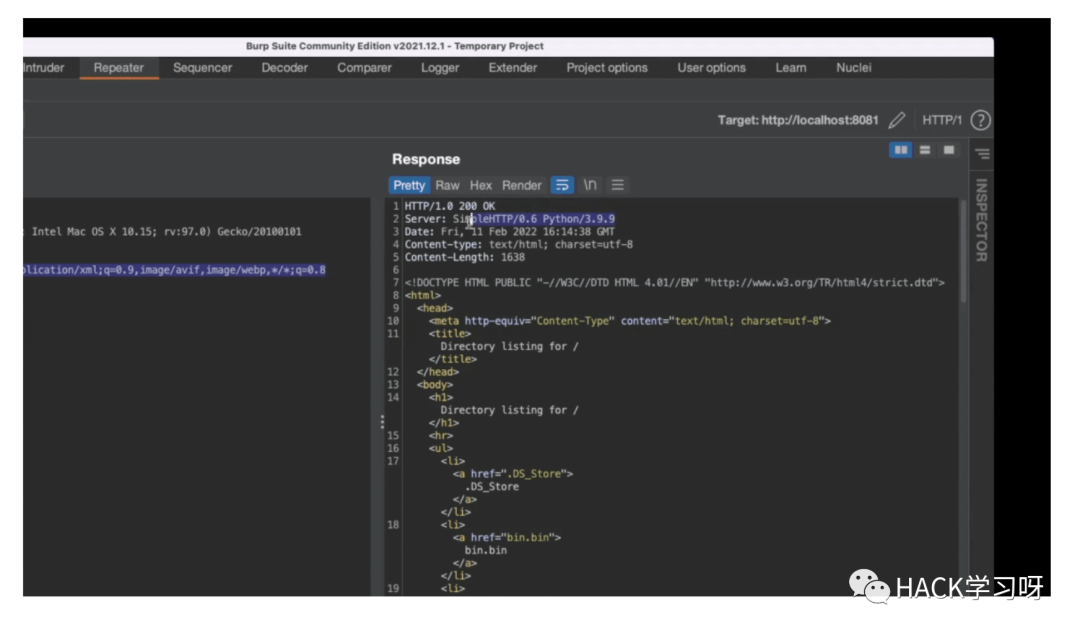Click the three-dot pane divider handle
This screenshot has height=636, width=1080.
coord(382,422)
